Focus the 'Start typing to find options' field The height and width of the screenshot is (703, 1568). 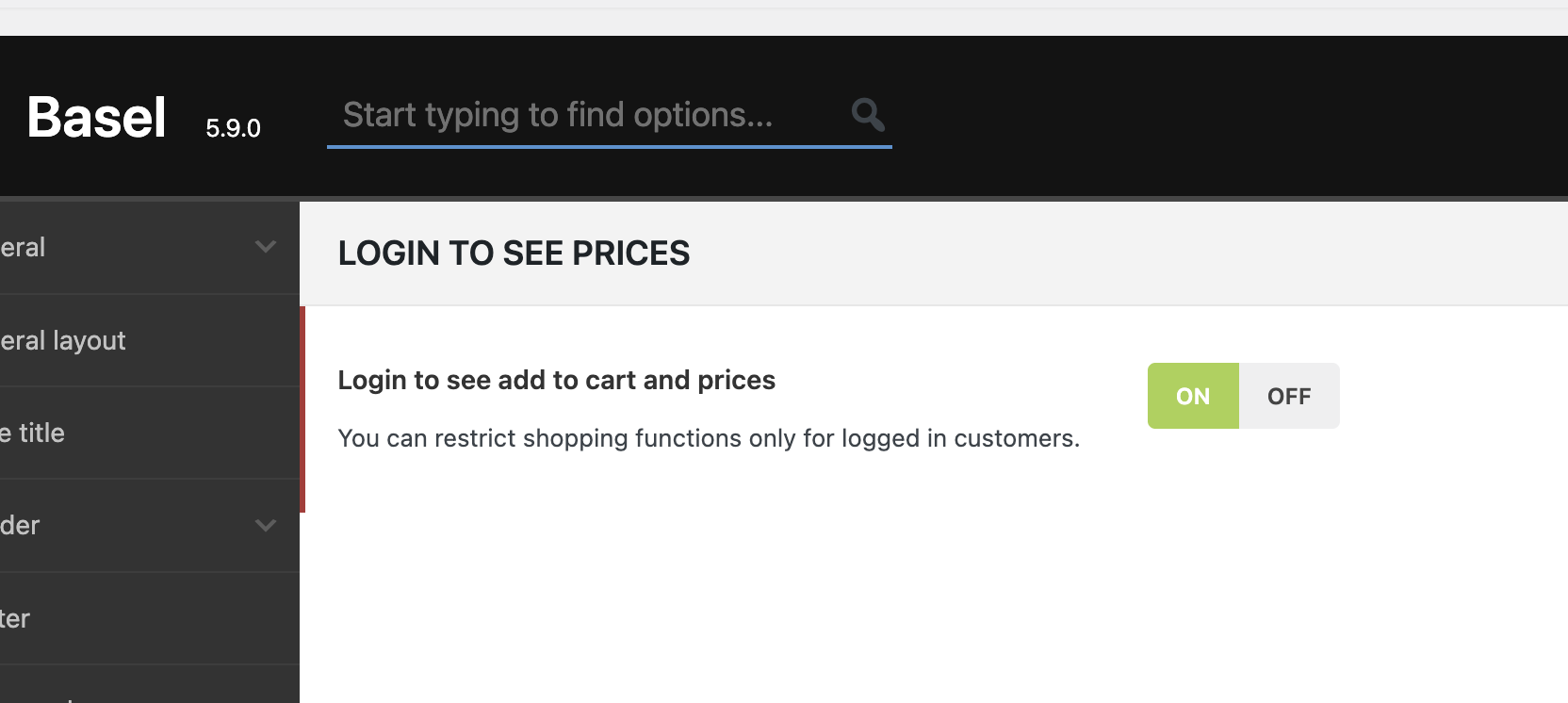pos(584,115)
